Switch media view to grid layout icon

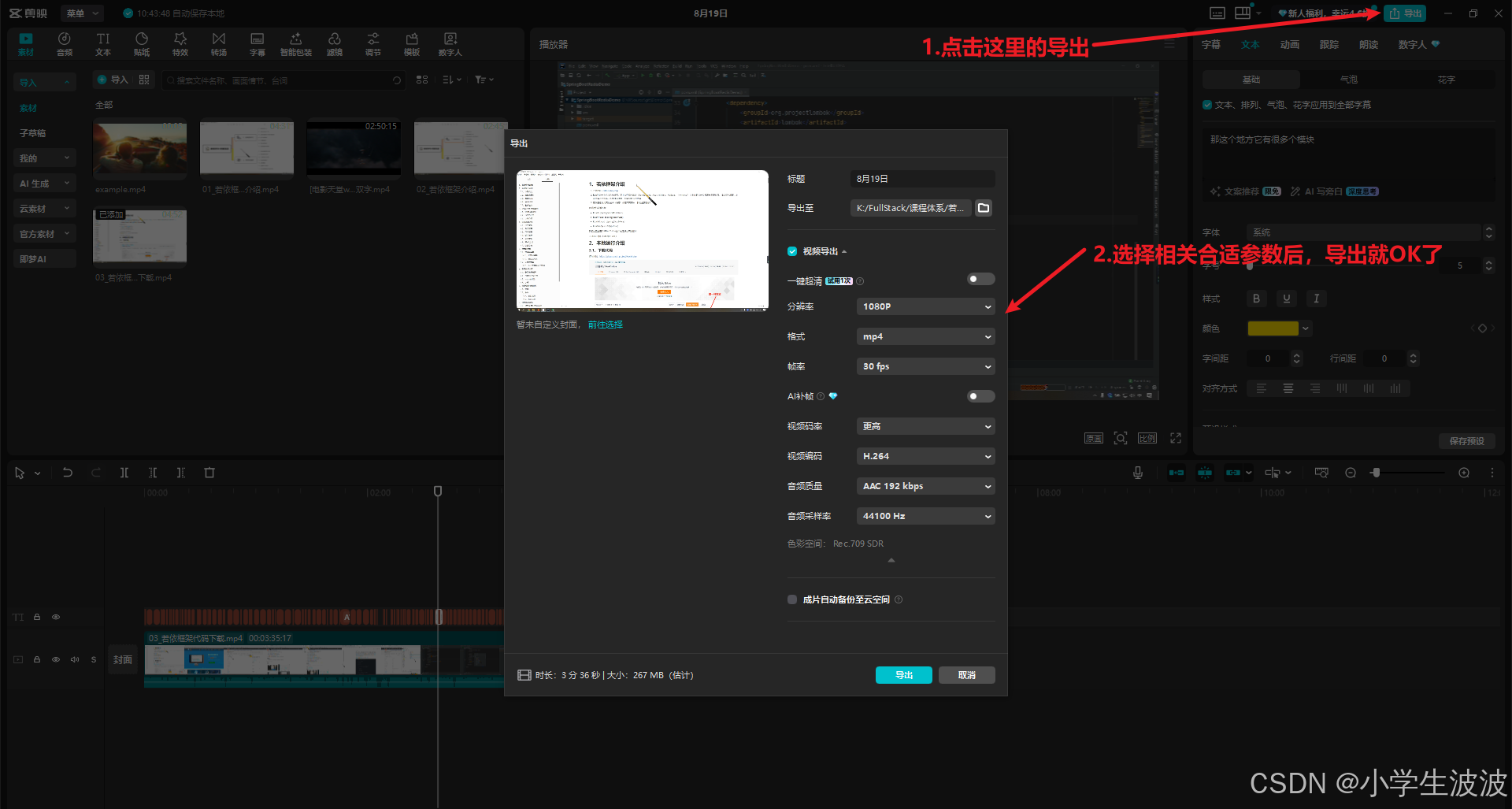pos(422,80)
